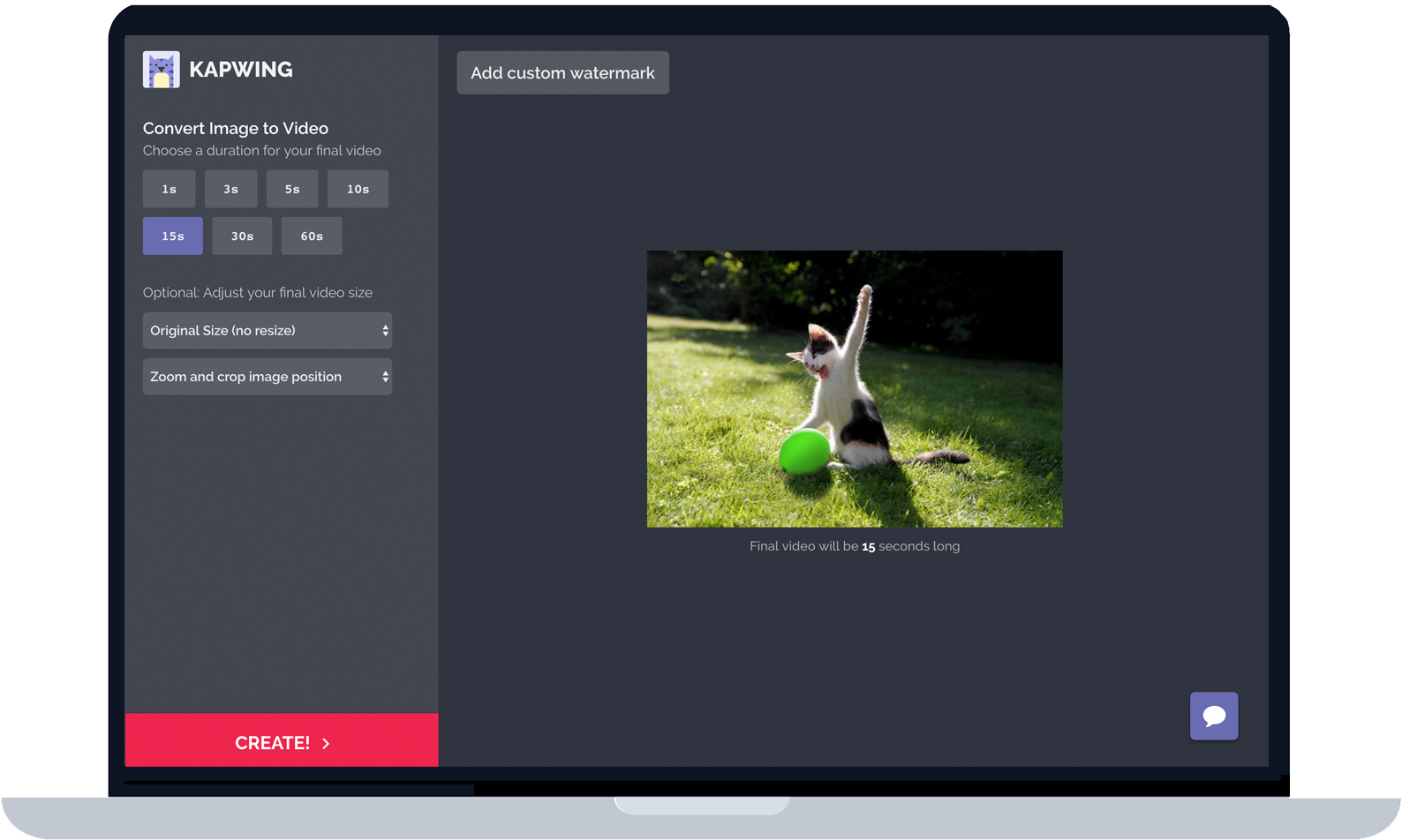Click the Kapwing cat logo icon

coord(162,70)
